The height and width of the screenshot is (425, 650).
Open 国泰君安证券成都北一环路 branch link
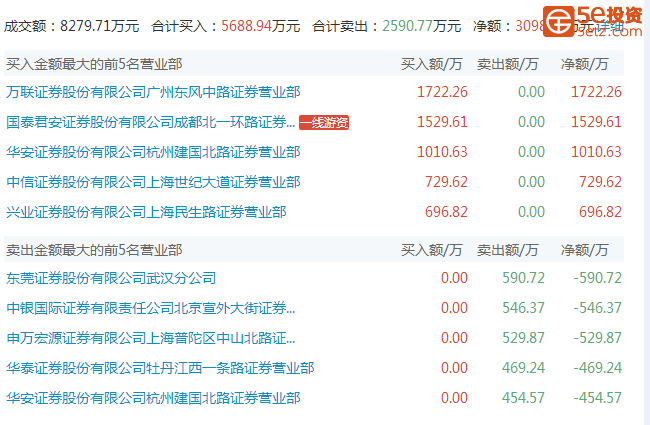(x=150, y=122)
